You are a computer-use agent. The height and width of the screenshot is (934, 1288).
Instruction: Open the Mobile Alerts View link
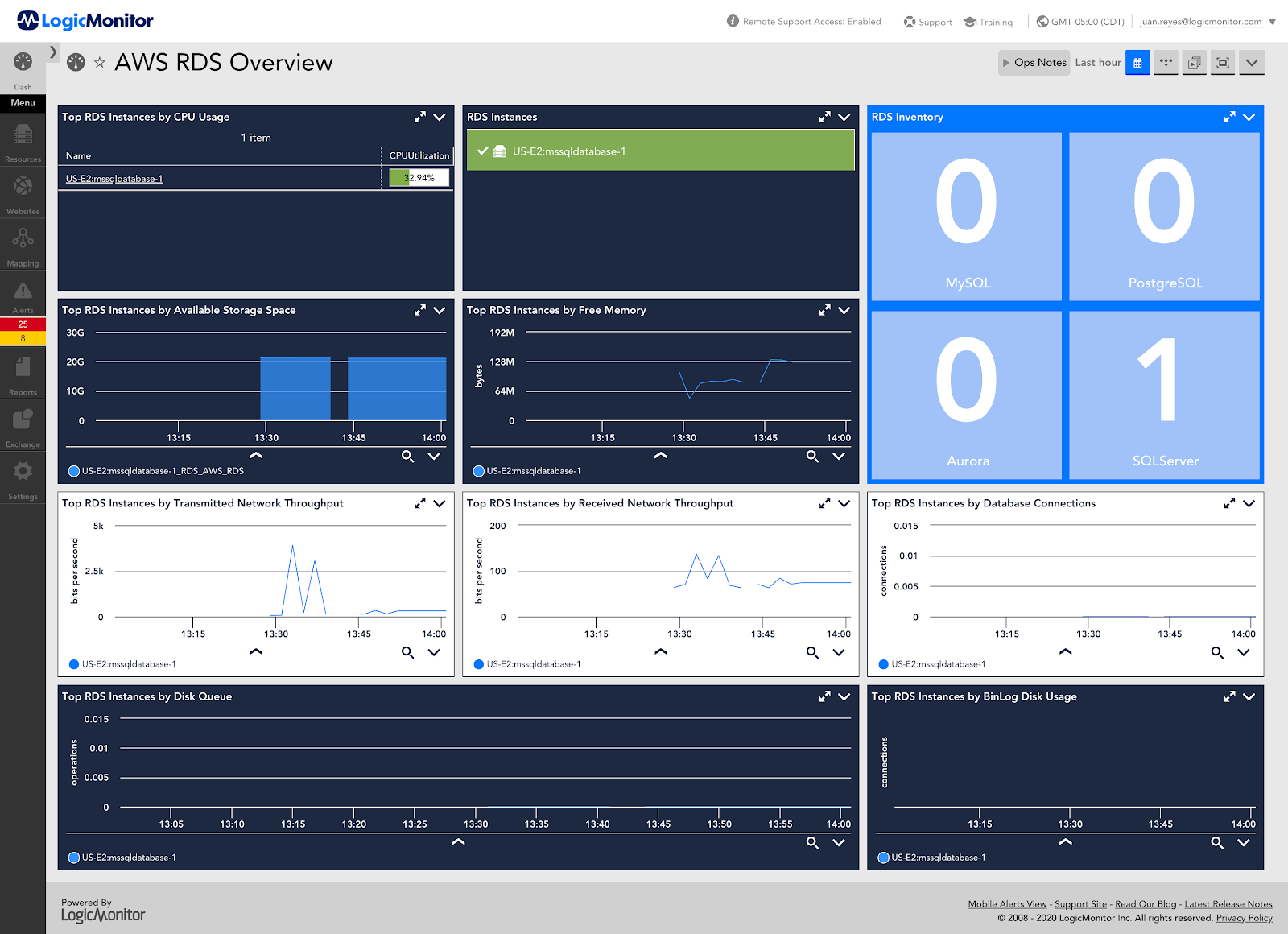tap(1006, 903)
